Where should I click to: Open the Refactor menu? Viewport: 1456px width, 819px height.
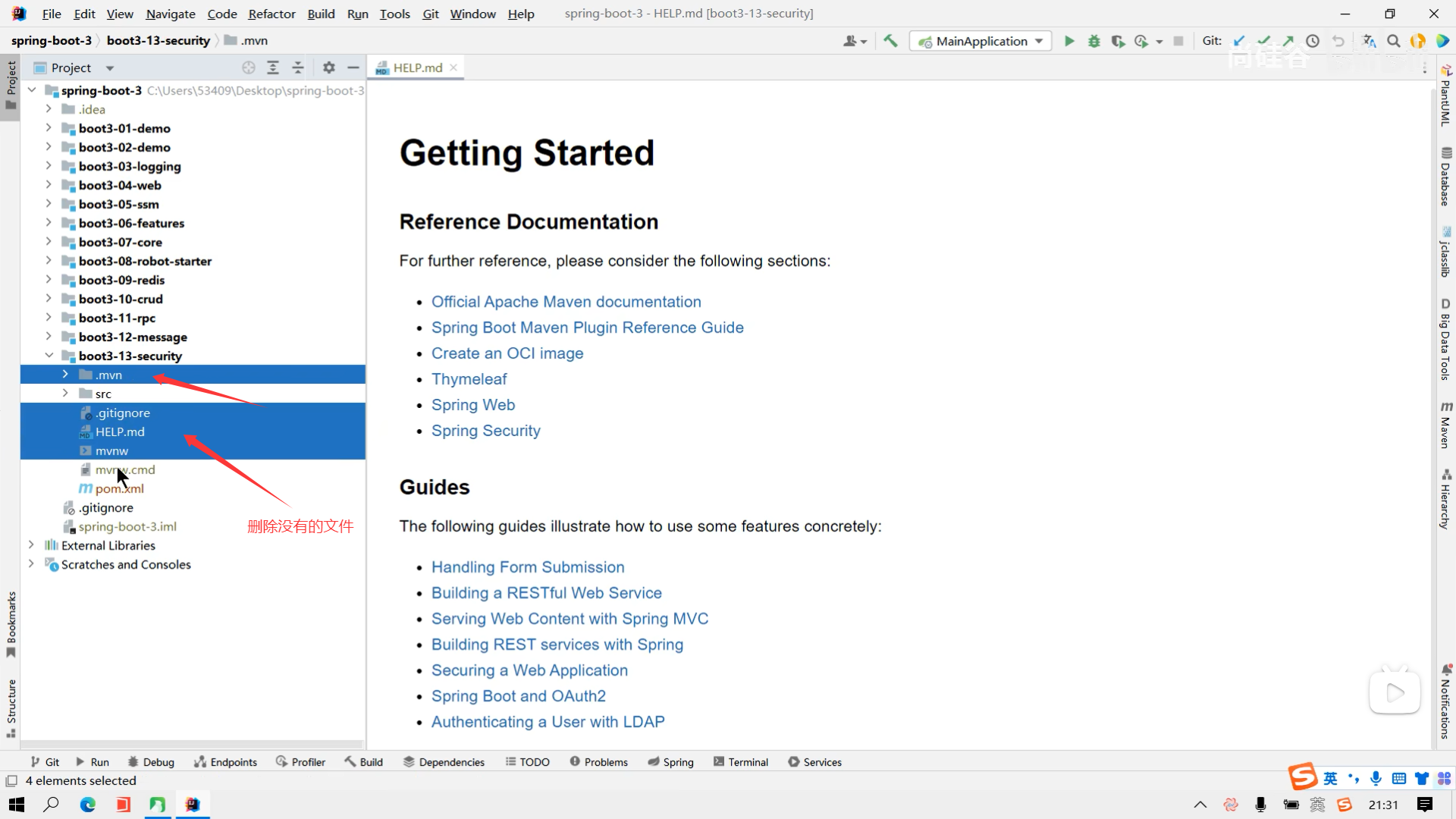click(271, 14)
